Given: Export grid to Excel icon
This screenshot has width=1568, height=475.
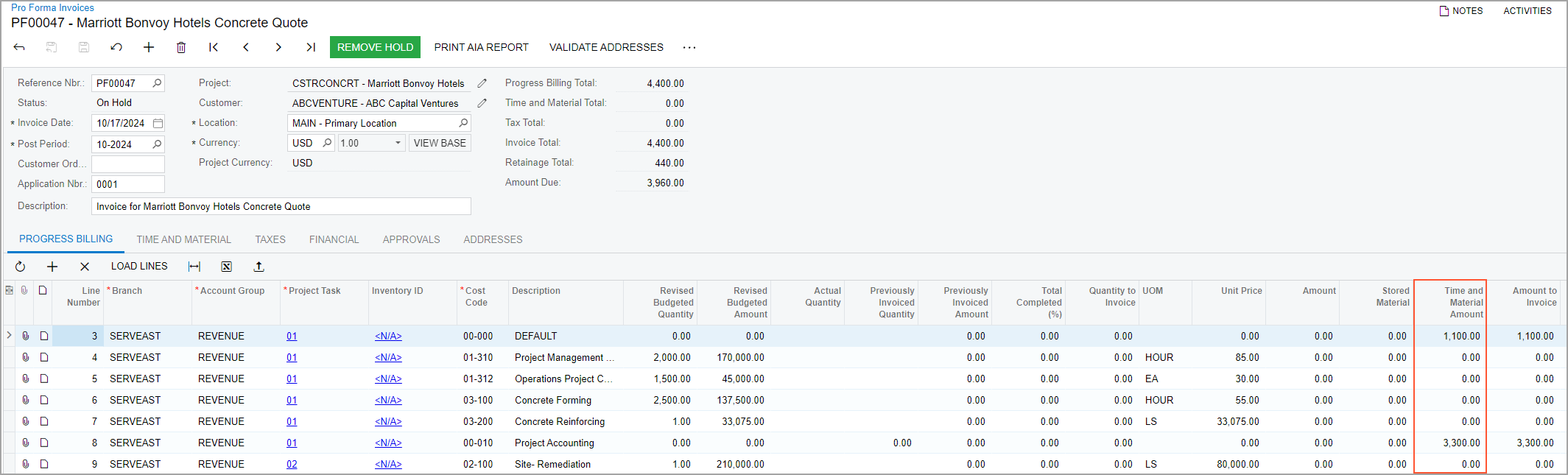Looking at the screenshot, I should coord(227,267).
